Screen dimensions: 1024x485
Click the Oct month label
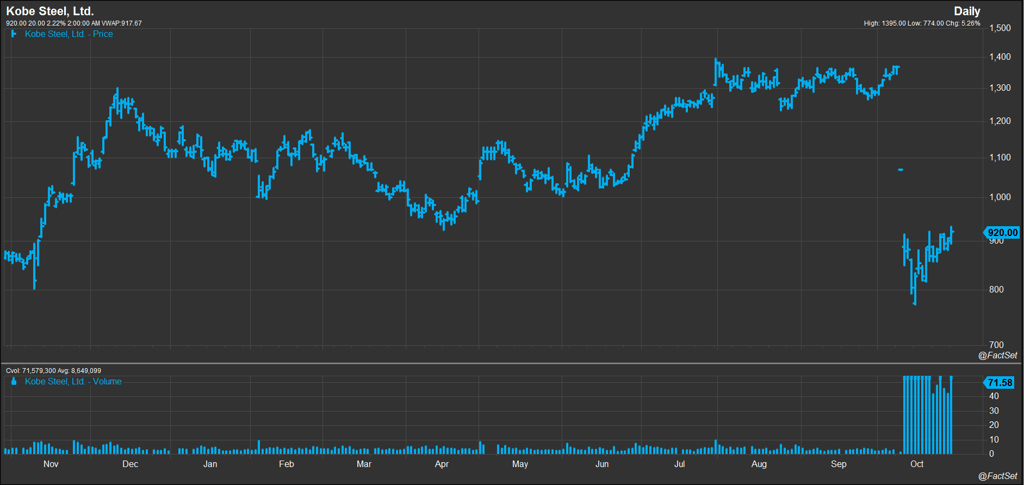tap(917, 465)
